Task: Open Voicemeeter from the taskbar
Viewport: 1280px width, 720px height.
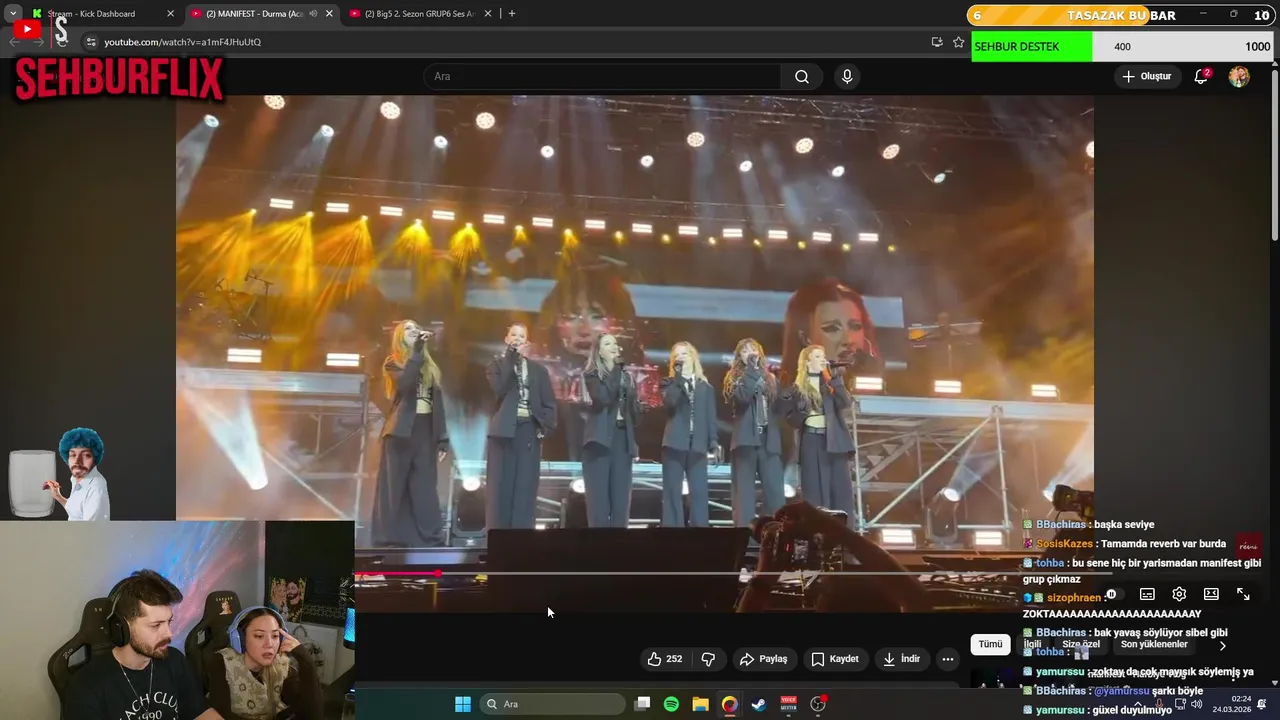Action: click(788, 704)
